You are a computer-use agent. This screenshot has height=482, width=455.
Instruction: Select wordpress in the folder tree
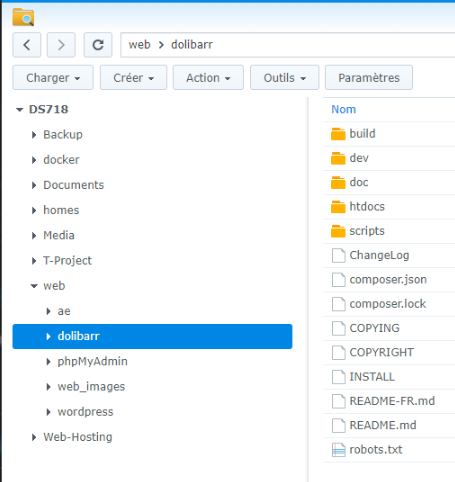pyautogui.click(x=85, y=412)
